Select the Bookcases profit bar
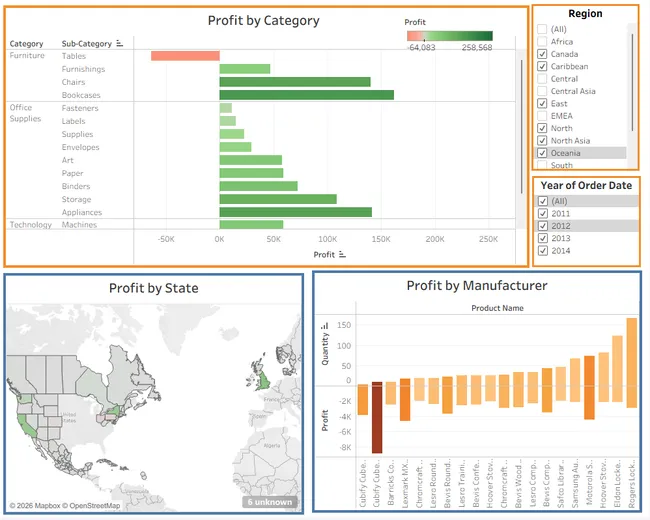 click(307, 95)
